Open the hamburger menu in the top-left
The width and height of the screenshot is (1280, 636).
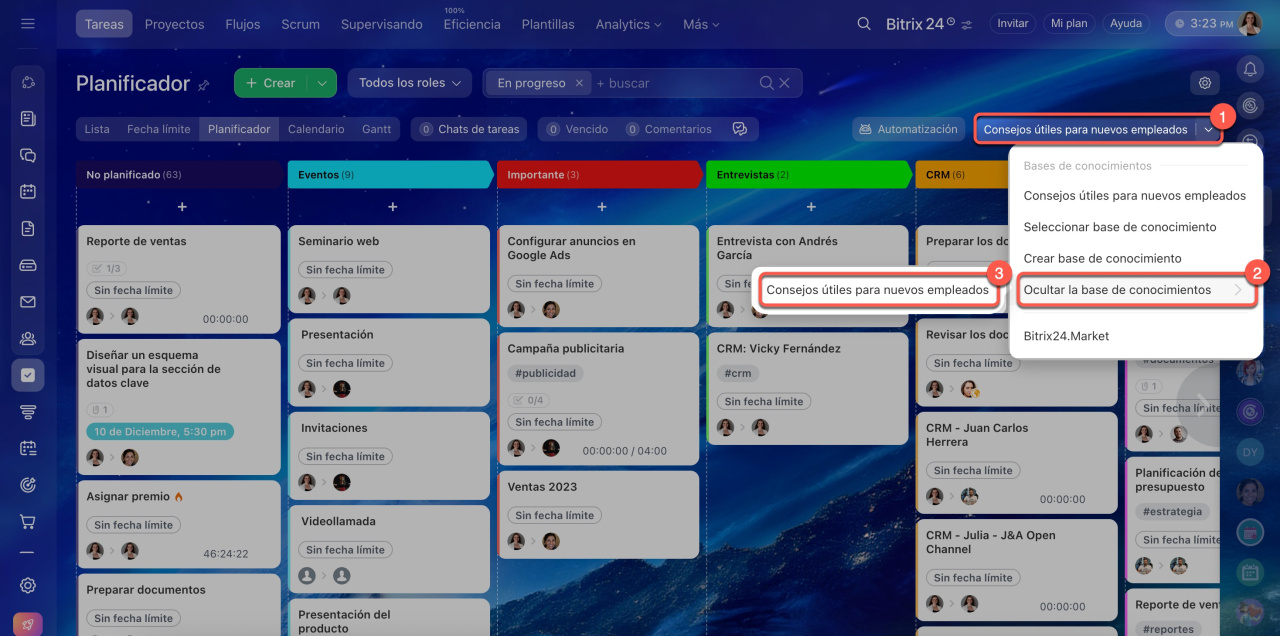coord(28,23)
